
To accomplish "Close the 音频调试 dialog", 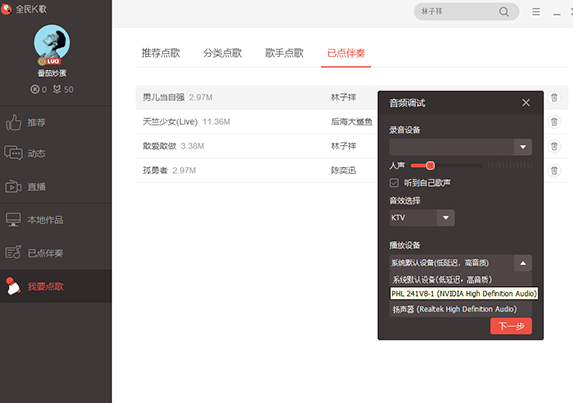I will pyautogui.click(x=526, y=103).
